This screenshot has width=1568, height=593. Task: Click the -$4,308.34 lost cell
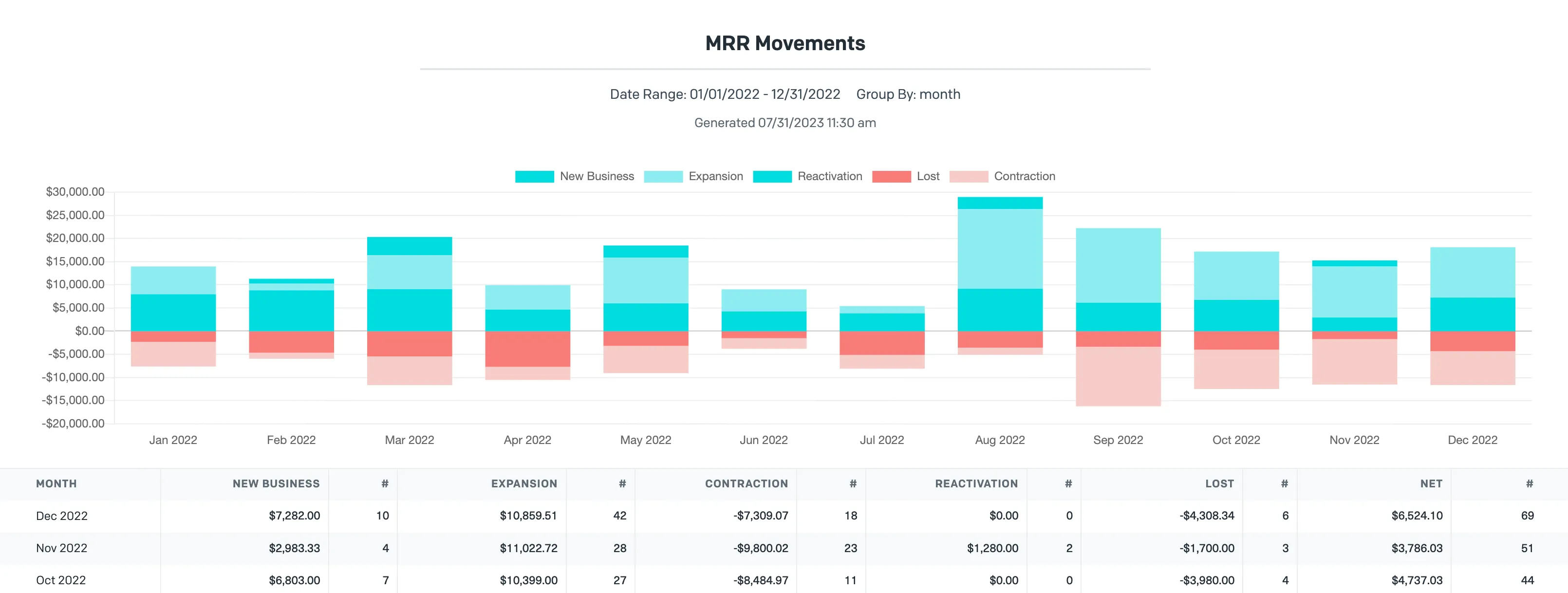point(1207,516)
